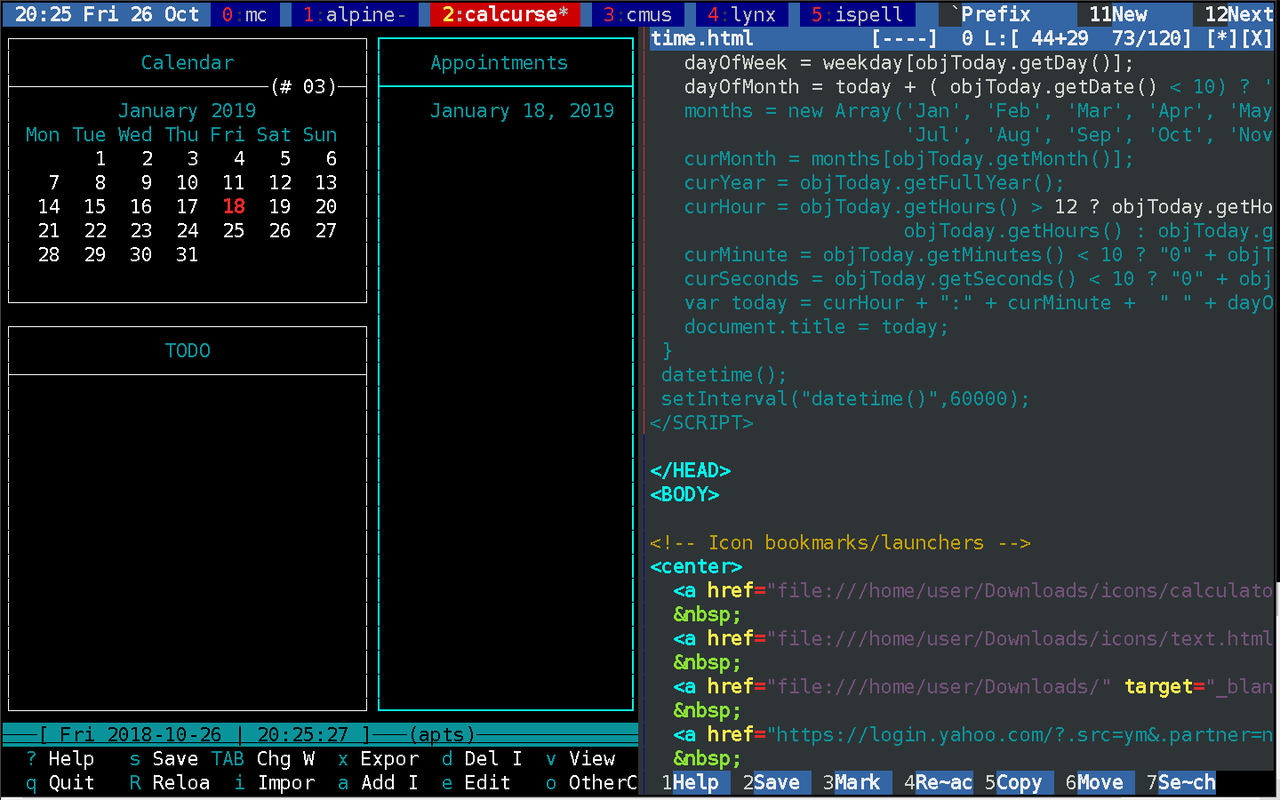Screen dimensions: 1280x800
Task: Click the login.yahoo.com href line
Action: [973, 734]
